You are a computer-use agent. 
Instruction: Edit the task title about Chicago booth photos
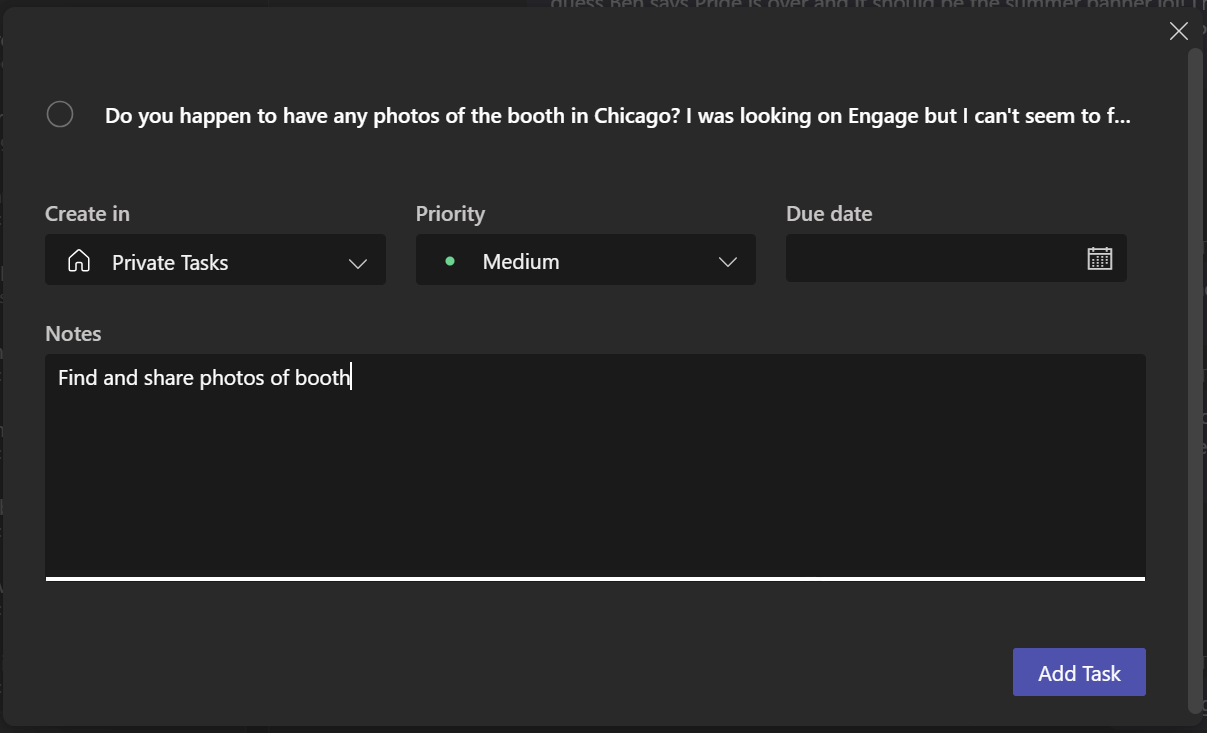(x=617, y=116)
